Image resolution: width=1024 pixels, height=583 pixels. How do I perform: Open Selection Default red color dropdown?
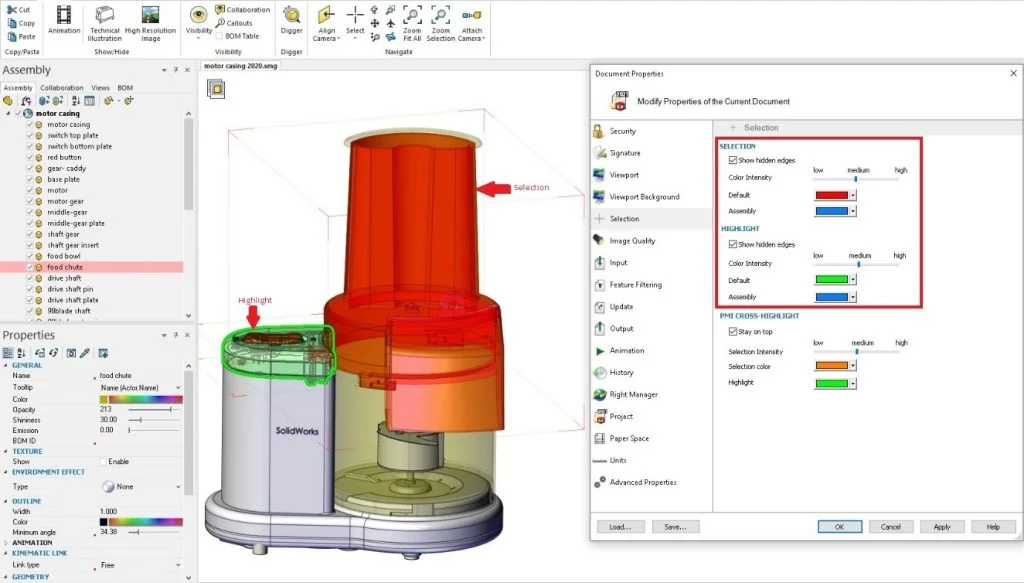click(853, 195)
